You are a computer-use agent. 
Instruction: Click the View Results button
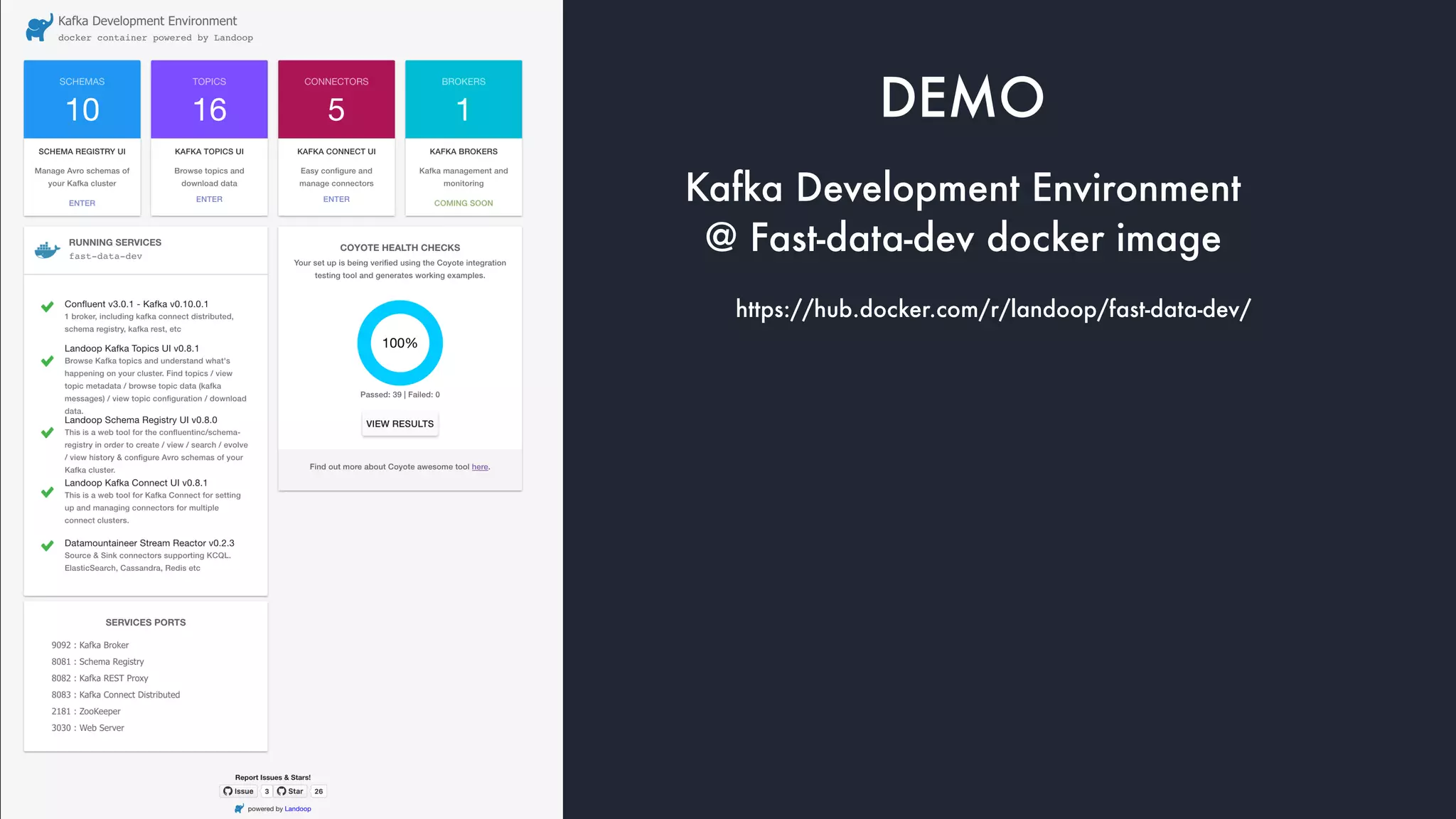pyautogui.click(x=400, y=424)
